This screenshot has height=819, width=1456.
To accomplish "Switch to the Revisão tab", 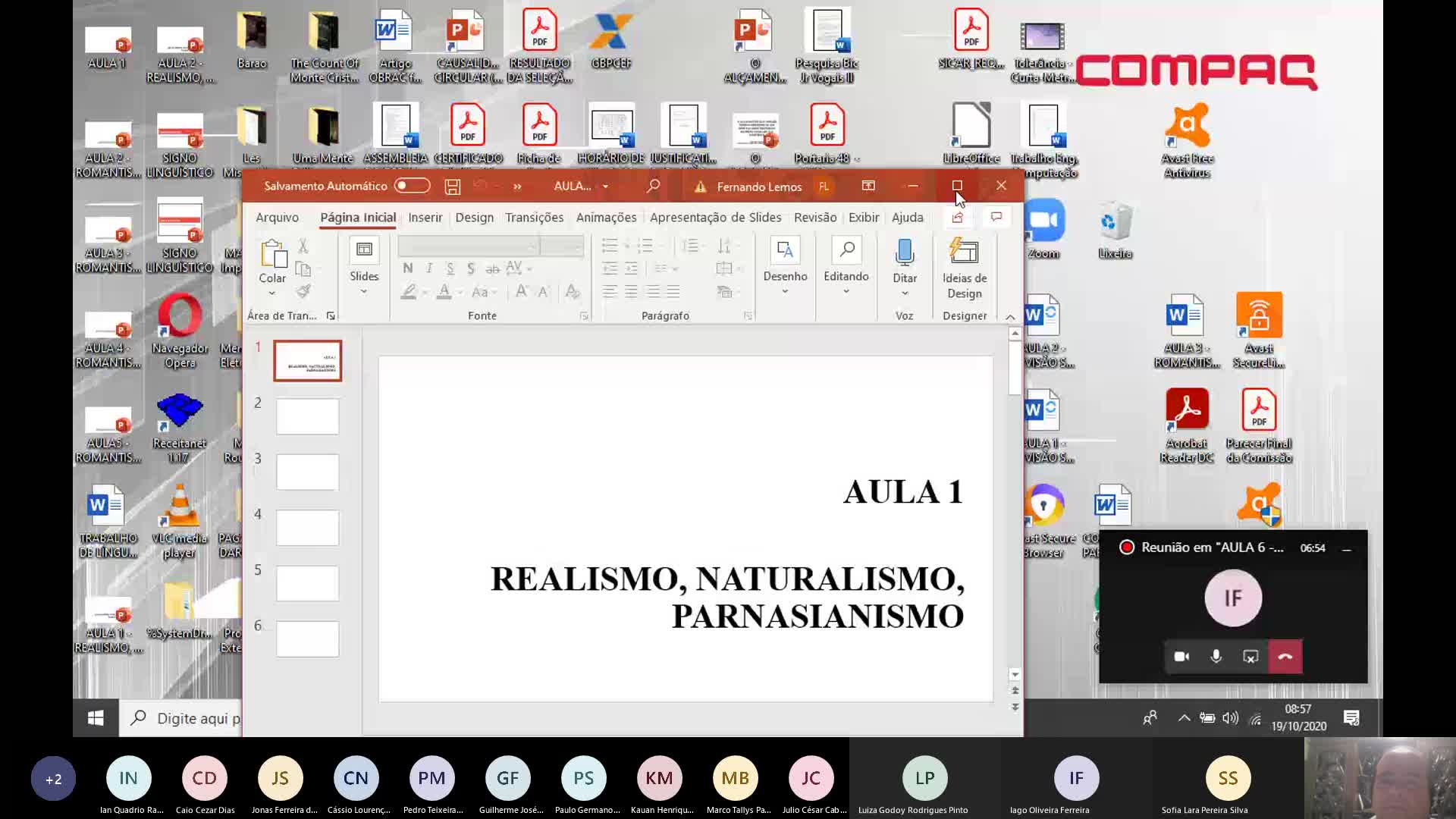I will click(x=815, y=217).
